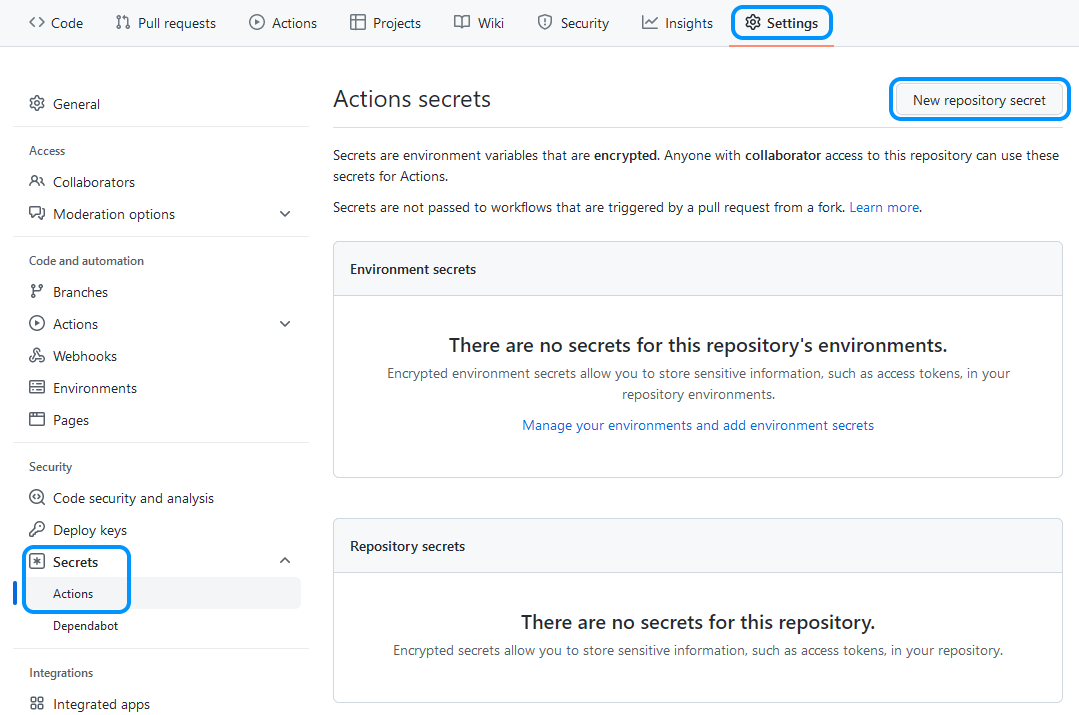Click the Code and automation section label
The image size is (1079, 715).
click(86, 261)
